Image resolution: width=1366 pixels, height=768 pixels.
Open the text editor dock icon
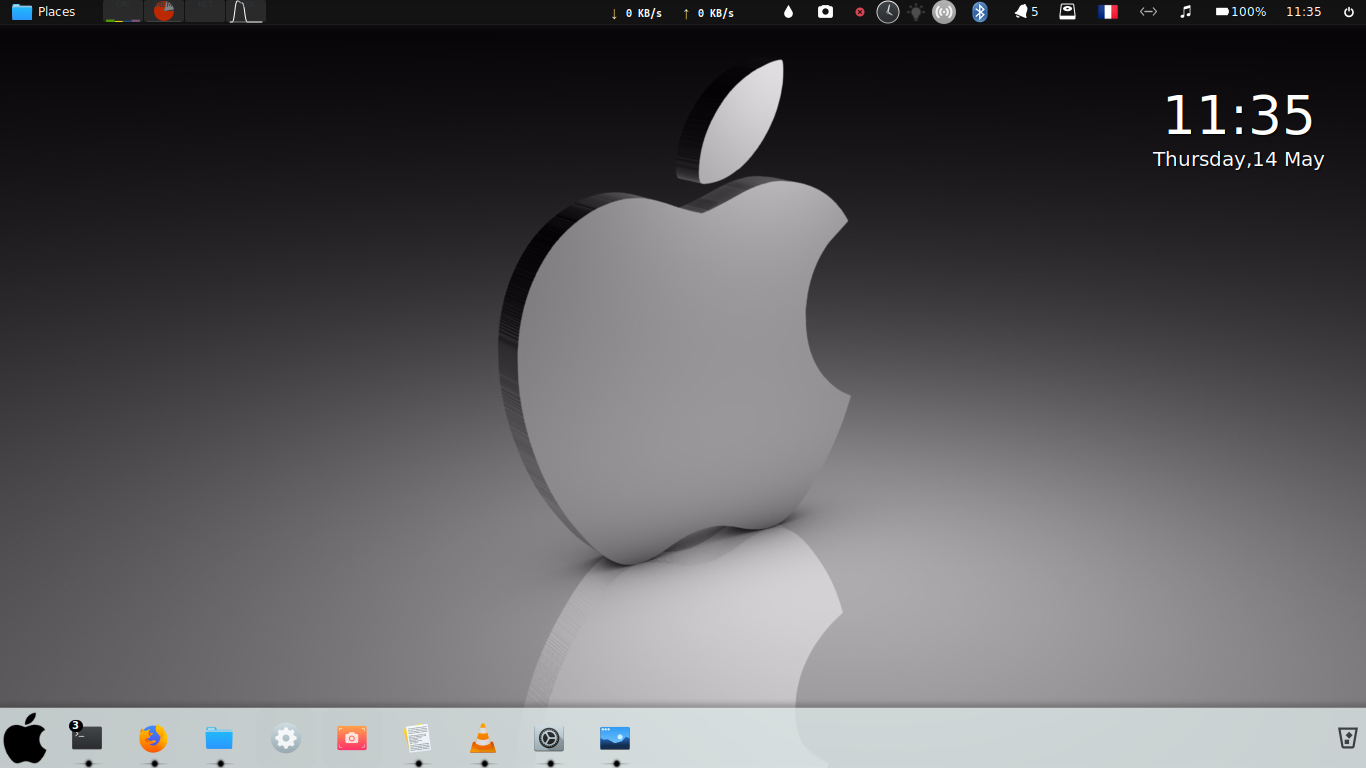tap(418, 738)
